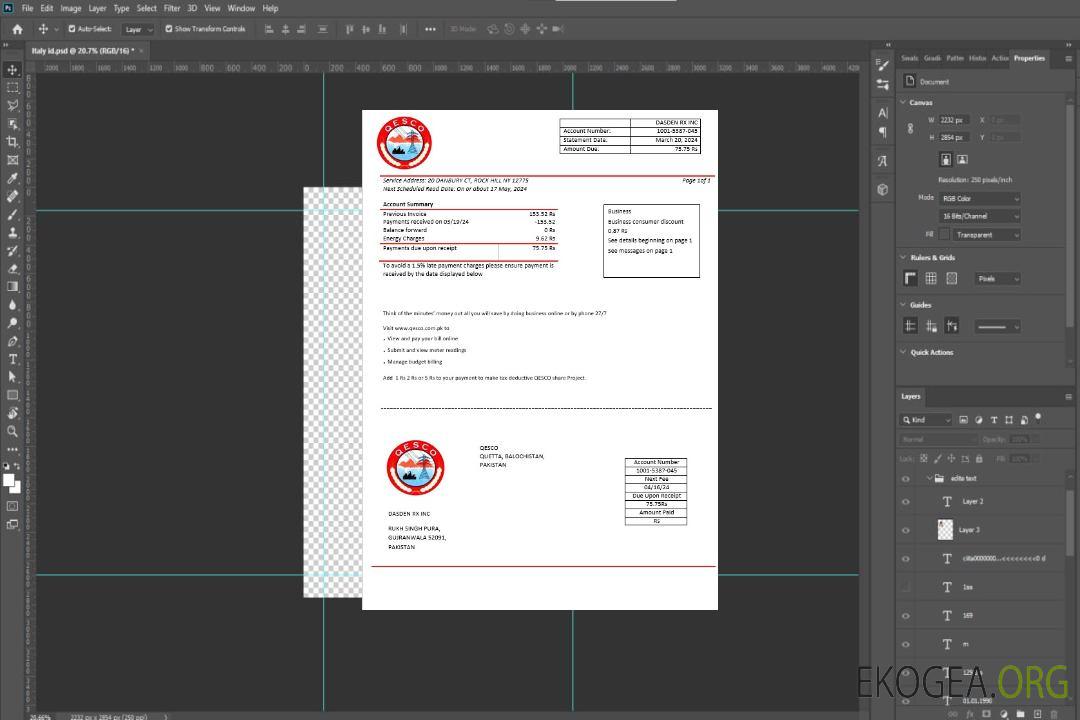Hide the 'edite text' group
Screen dimensions: 1080x720
coord(906,479)
